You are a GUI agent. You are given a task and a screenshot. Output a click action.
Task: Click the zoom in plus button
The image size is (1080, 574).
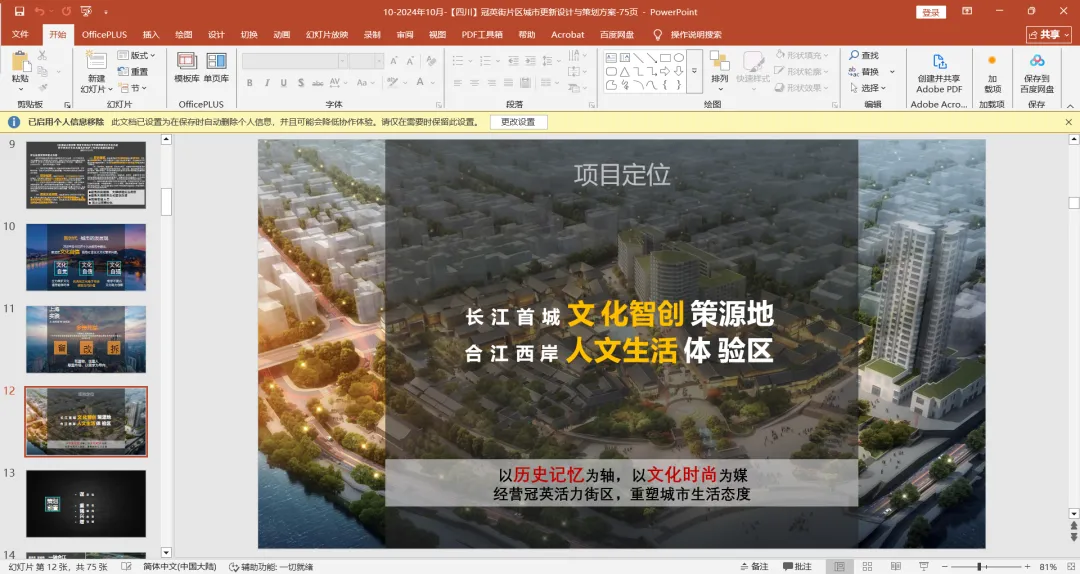(x=1028, y=566)
